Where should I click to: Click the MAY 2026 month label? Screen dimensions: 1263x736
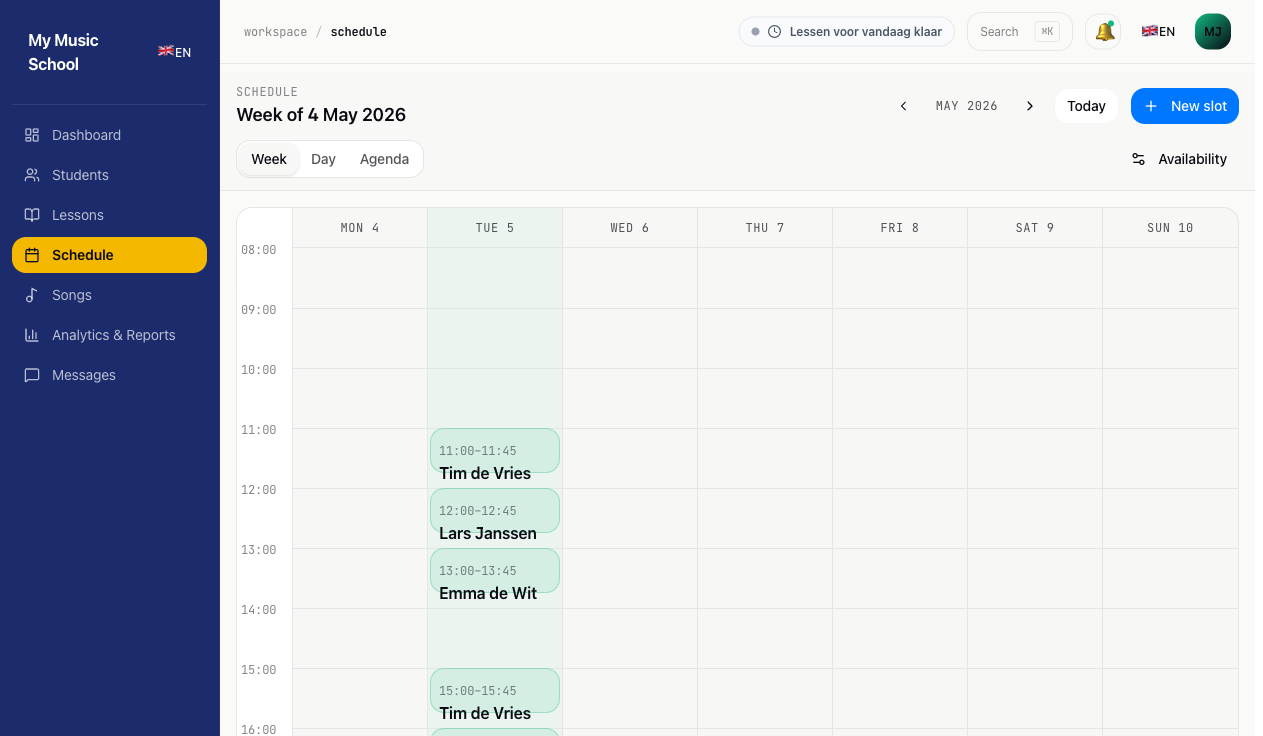click(967, 106)
